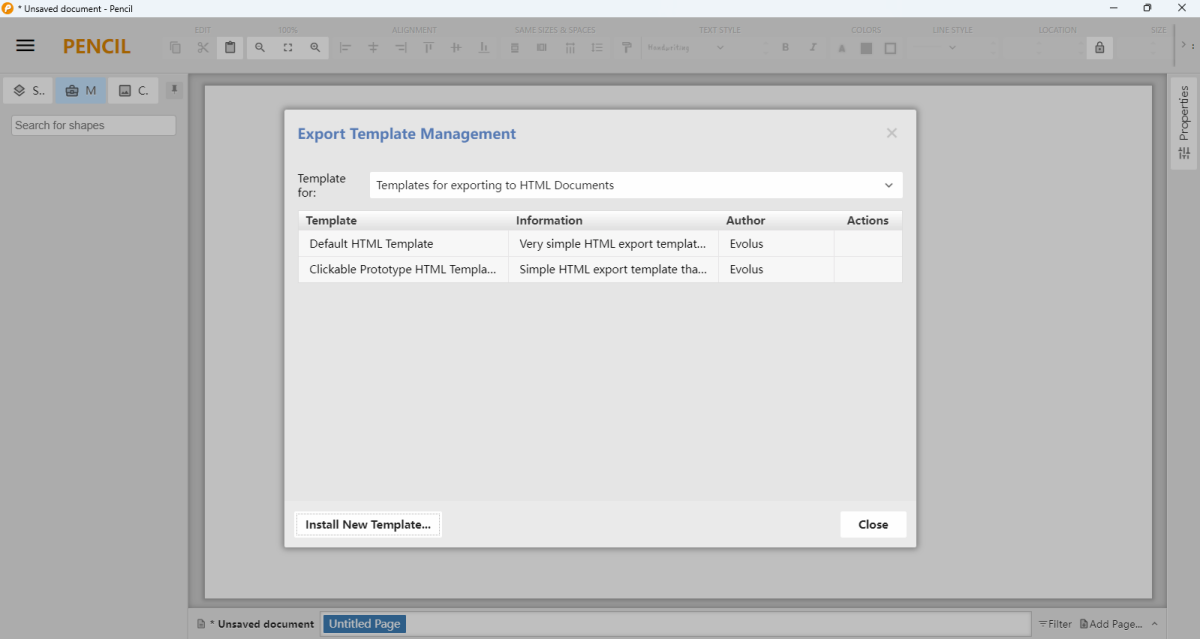Reset zoom with the fit-screen icon
Screen dimensions: 1200x639
[288, 47]
